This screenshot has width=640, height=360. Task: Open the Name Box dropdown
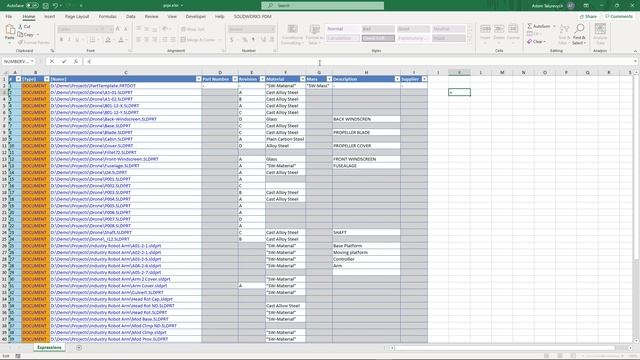[32, 61]
